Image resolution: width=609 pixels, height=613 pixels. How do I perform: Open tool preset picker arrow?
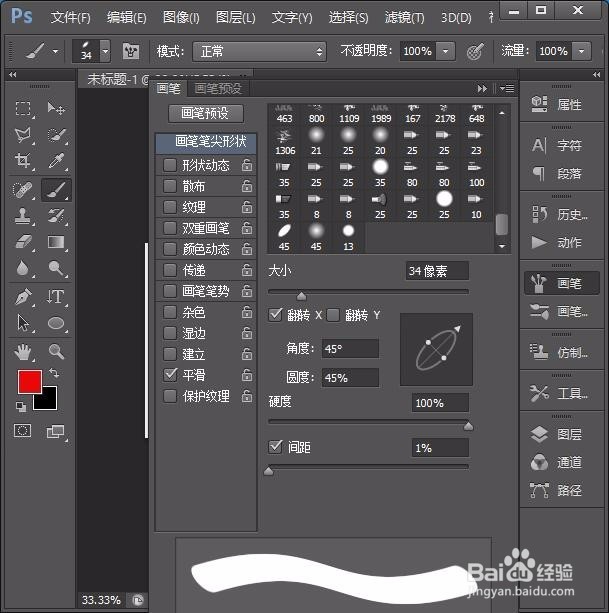pos(55,51)
